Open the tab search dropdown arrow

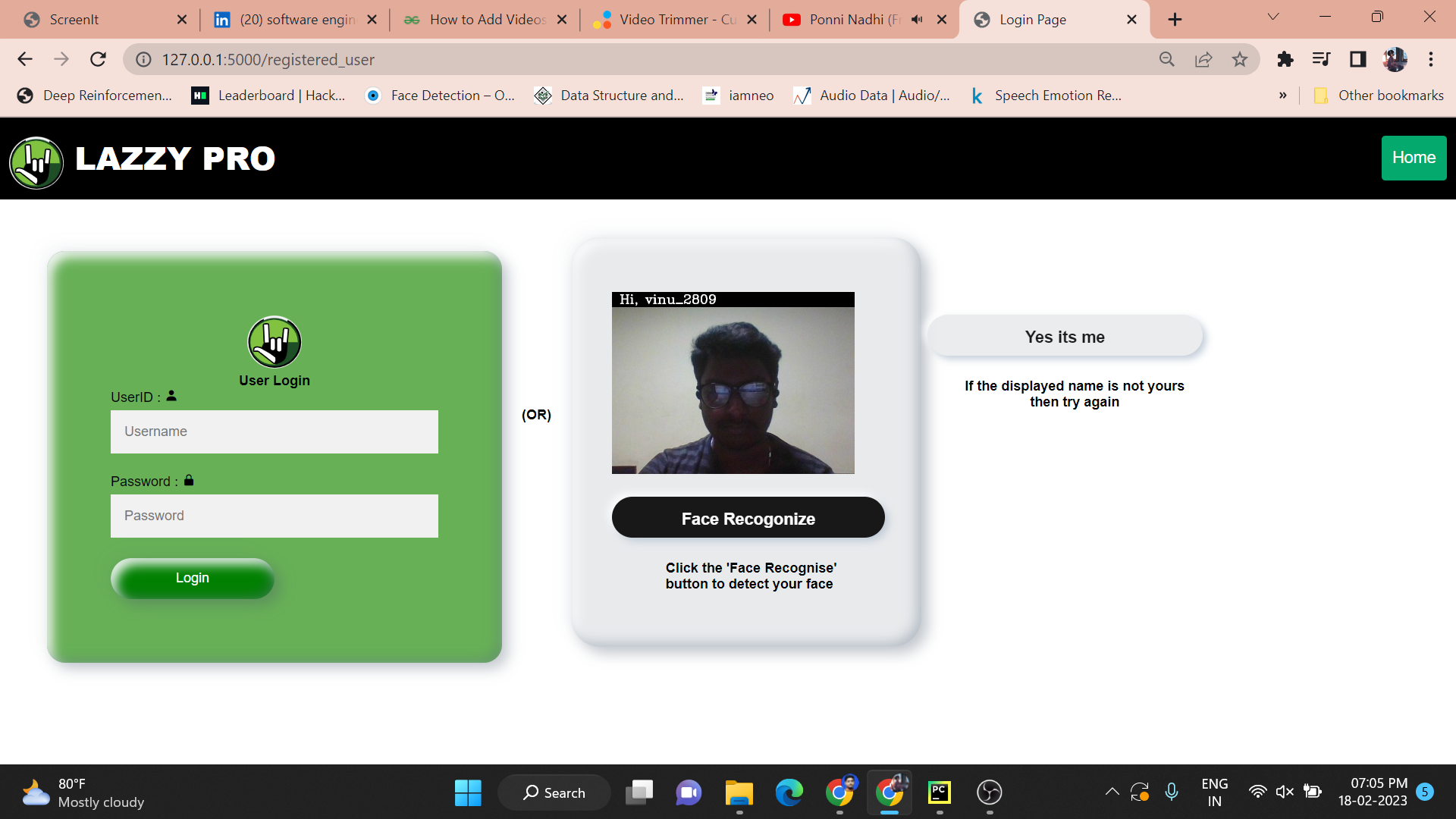coord(1272,16)
